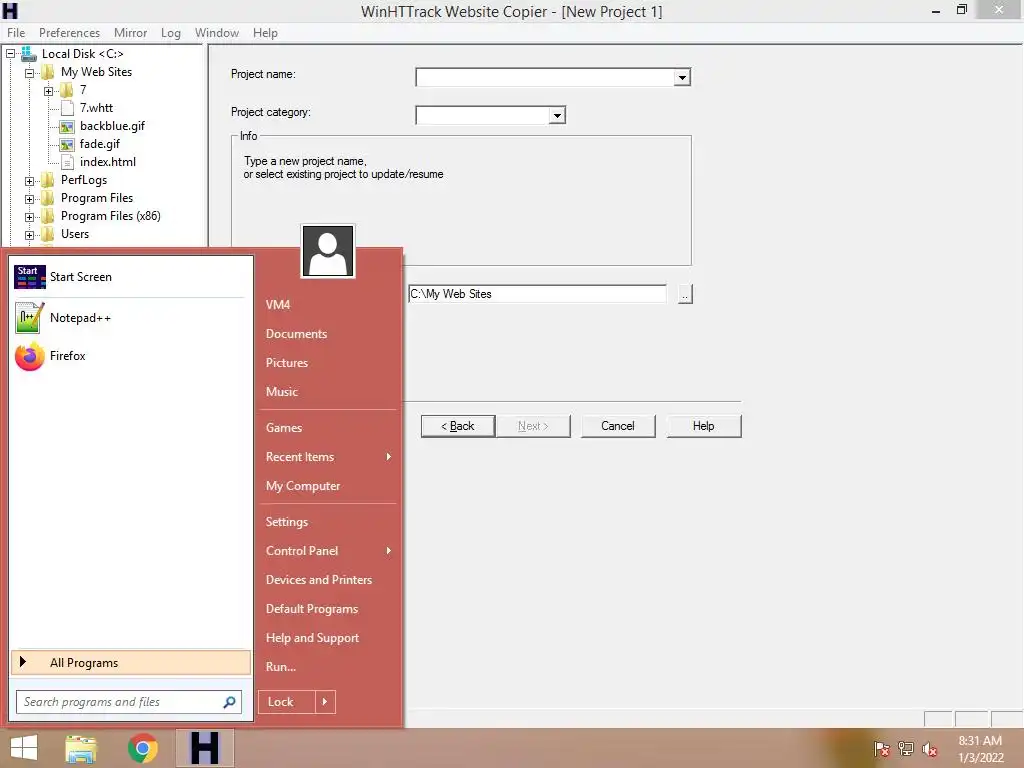Click the base path field C:\My Web Sites

click(x=537, y=295)
